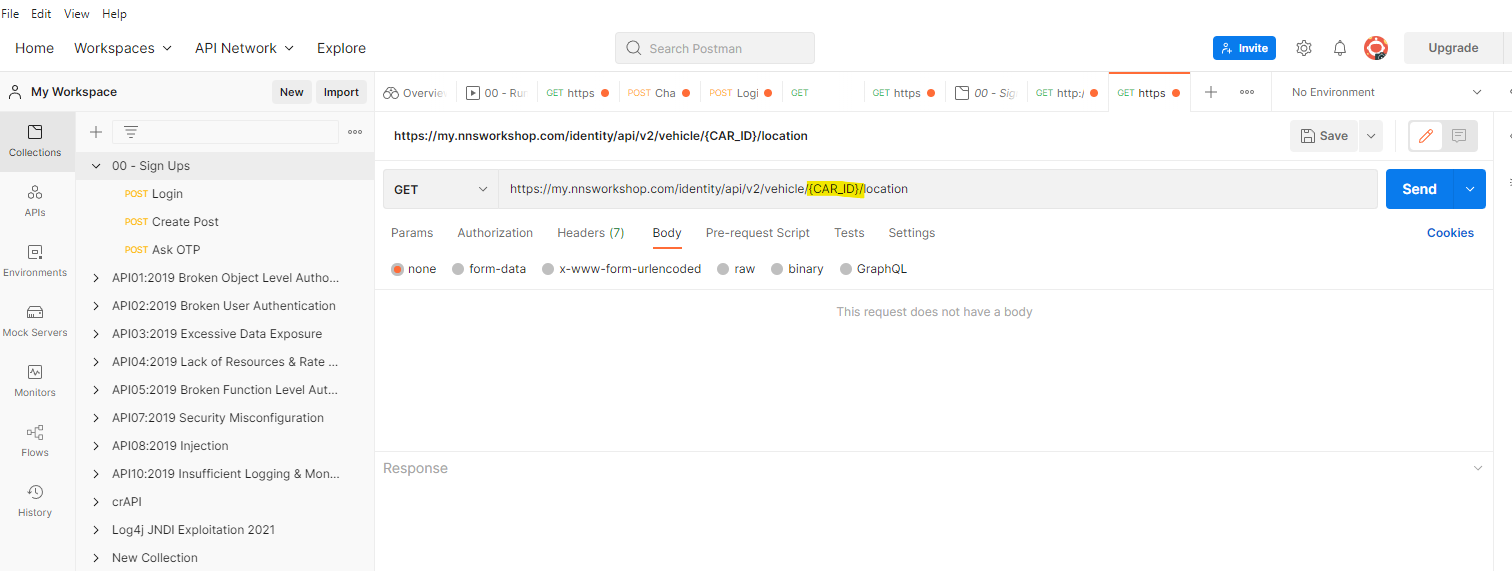
Task: Expand the Response pane chevron
Action: 1478,468
